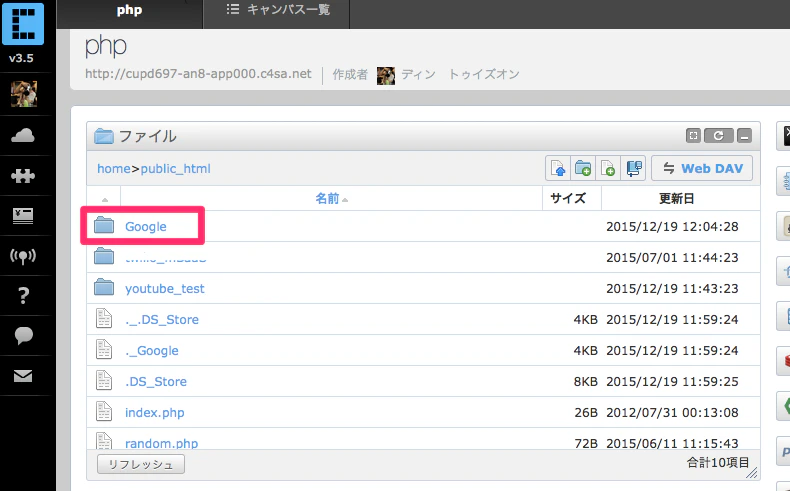Image resolution: width=790 pixels, height=491 pixels.
Task: Open the キャンバス一覧 tab
Action: click(x=278, y=10)
